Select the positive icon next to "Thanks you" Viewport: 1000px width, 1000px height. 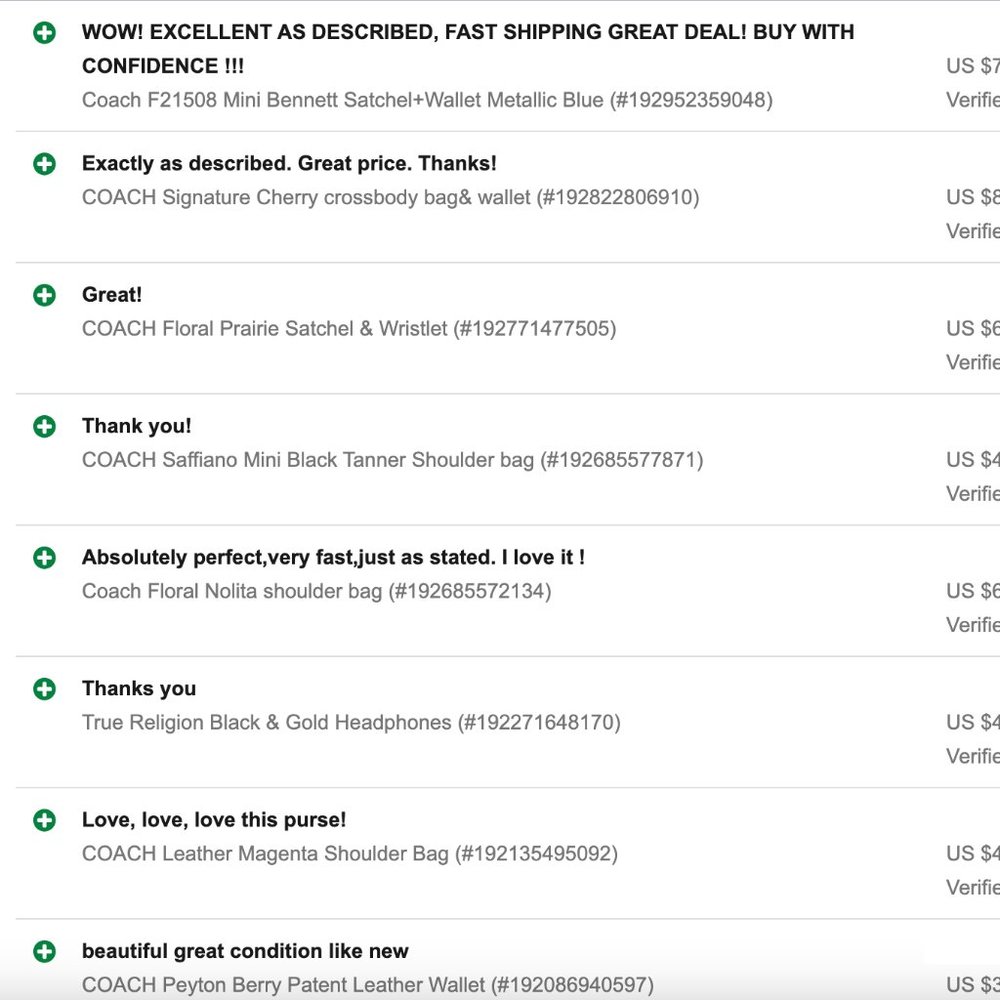click(x=44, y=689)
